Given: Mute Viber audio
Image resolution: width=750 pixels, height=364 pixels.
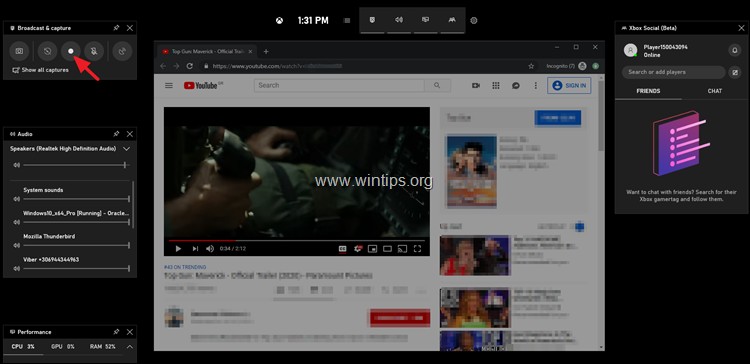Looking at the screenshot, I should pyautogui.click(x=17, y=269).
